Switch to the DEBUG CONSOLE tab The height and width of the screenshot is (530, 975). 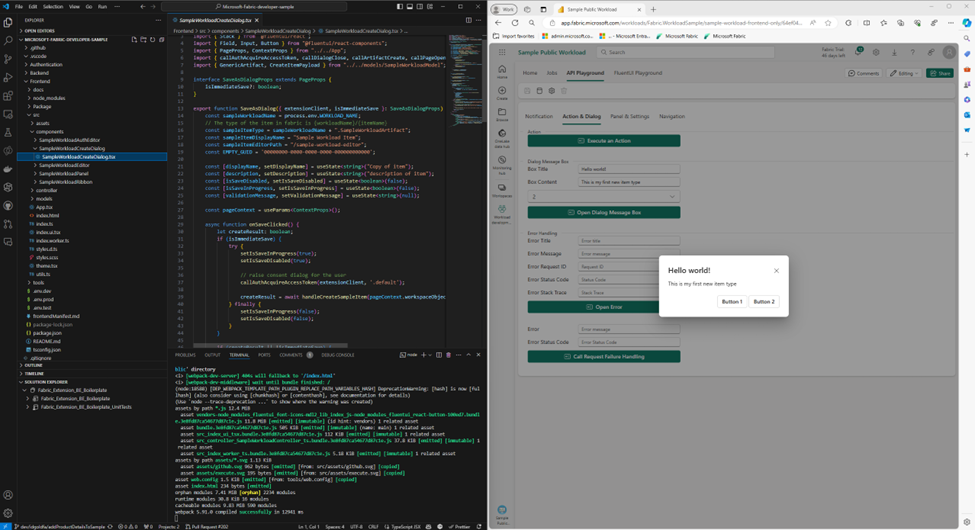coord(338,355)
